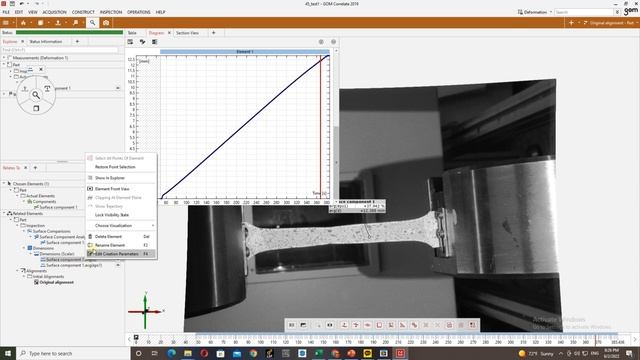Click the home icon in orange toolbar

pos(23,23)
